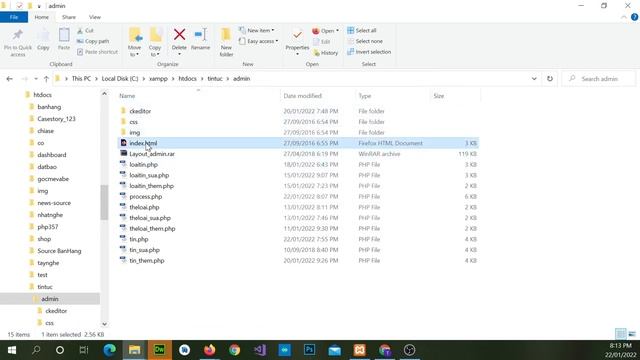Image resolution: width=640 pixels, height=360 pixels.
Task: Open banhang folder in navigation tree
Action: 49,107
